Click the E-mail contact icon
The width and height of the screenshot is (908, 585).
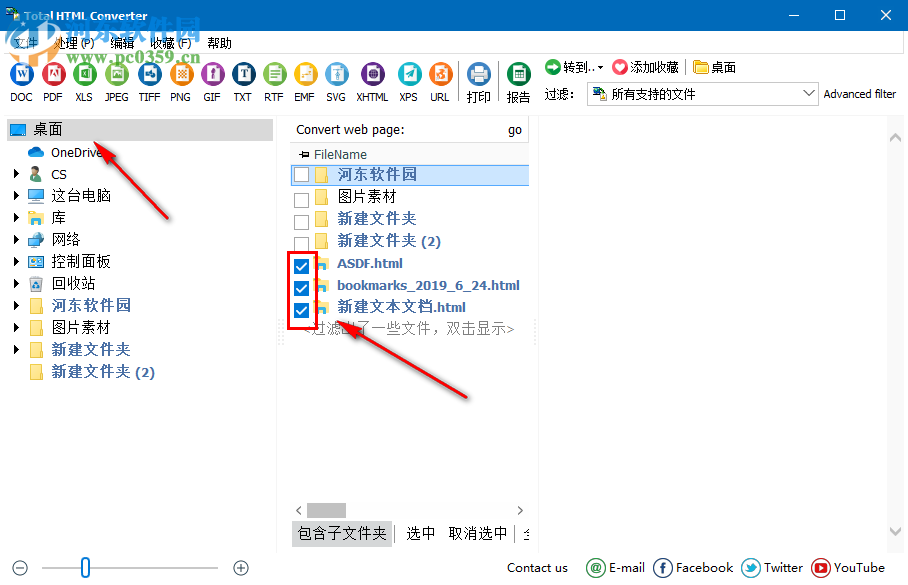coord(595,568)
